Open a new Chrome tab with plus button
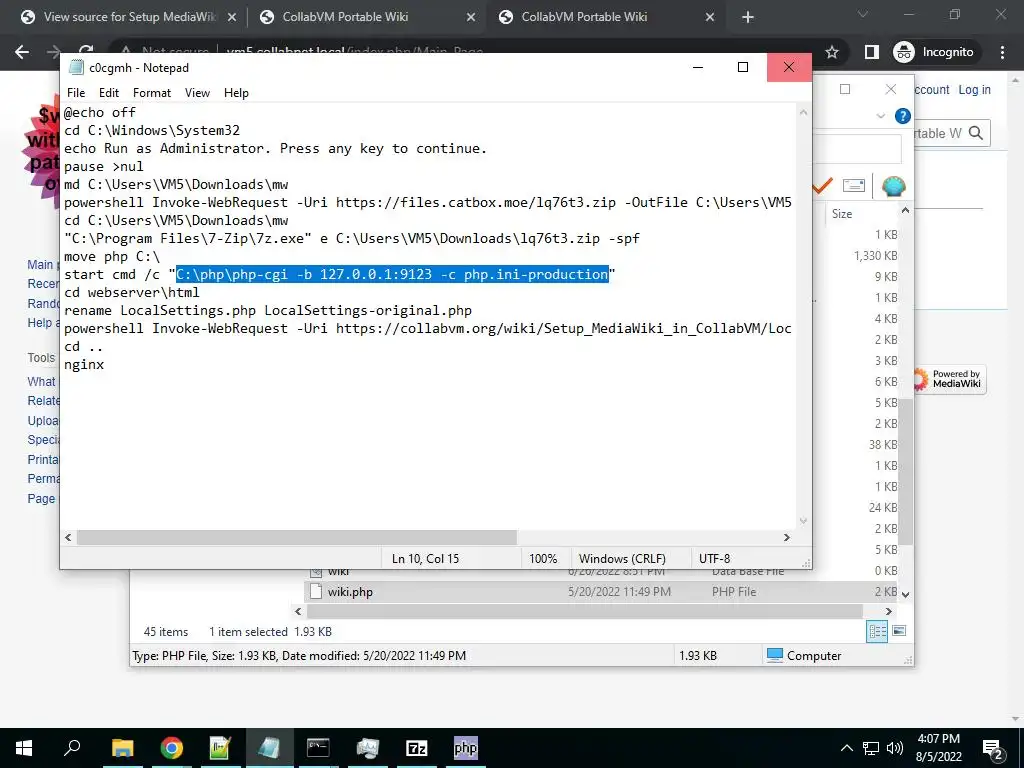Viewport: 1024px width, 768px height. coord(748,18)
